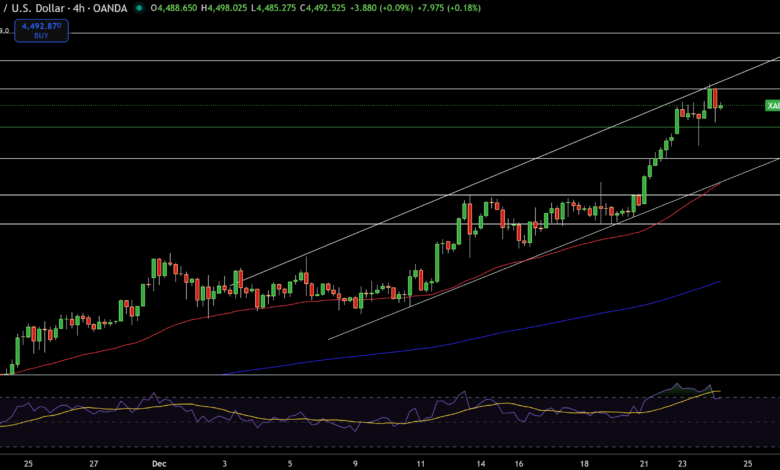Click the 9 date label on time axis
Viewport: 780px width, 470px height.
pos(357,464)
